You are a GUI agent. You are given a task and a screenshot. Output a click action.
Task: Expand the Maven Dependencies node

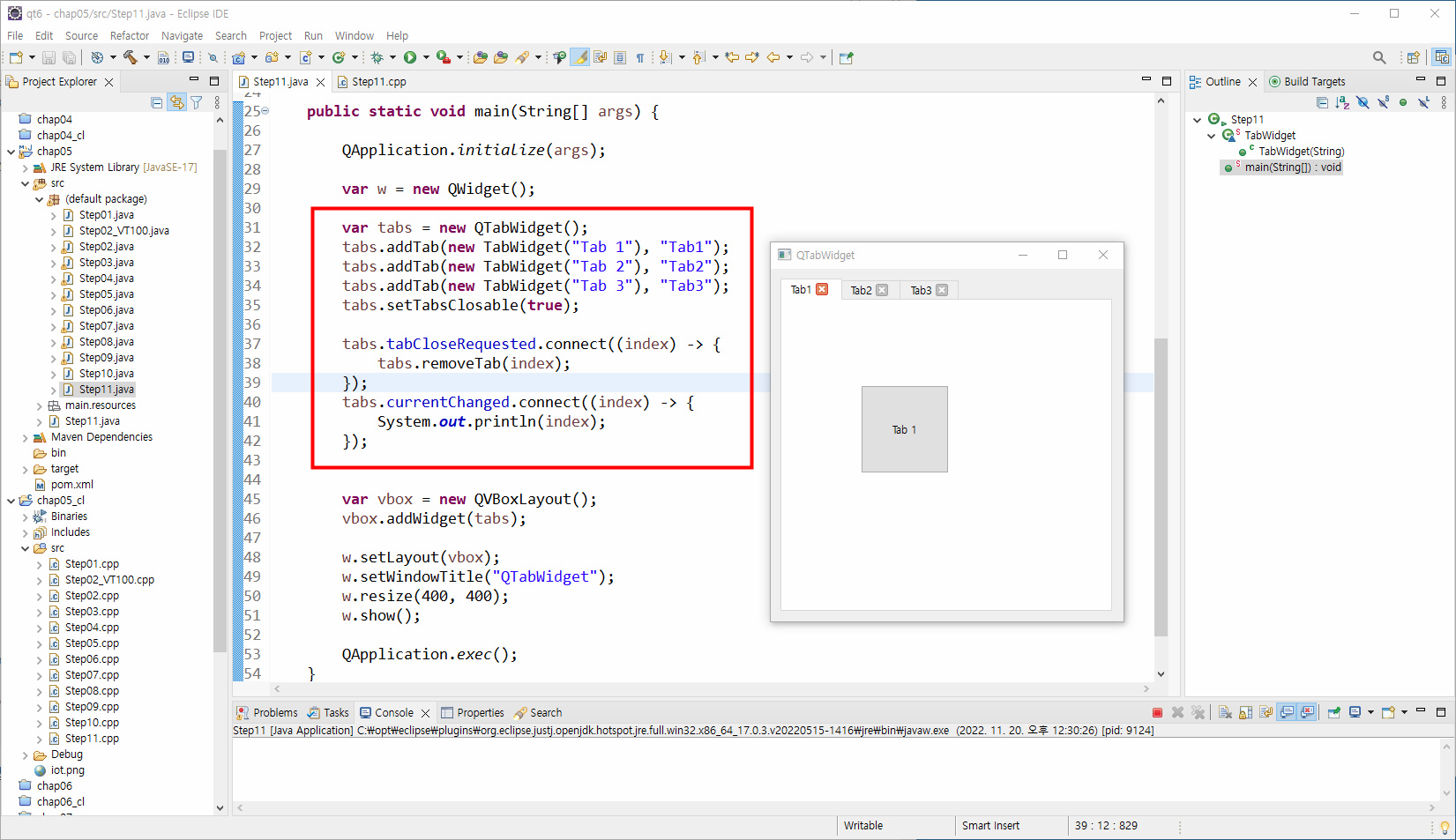(x=26, y=437)
